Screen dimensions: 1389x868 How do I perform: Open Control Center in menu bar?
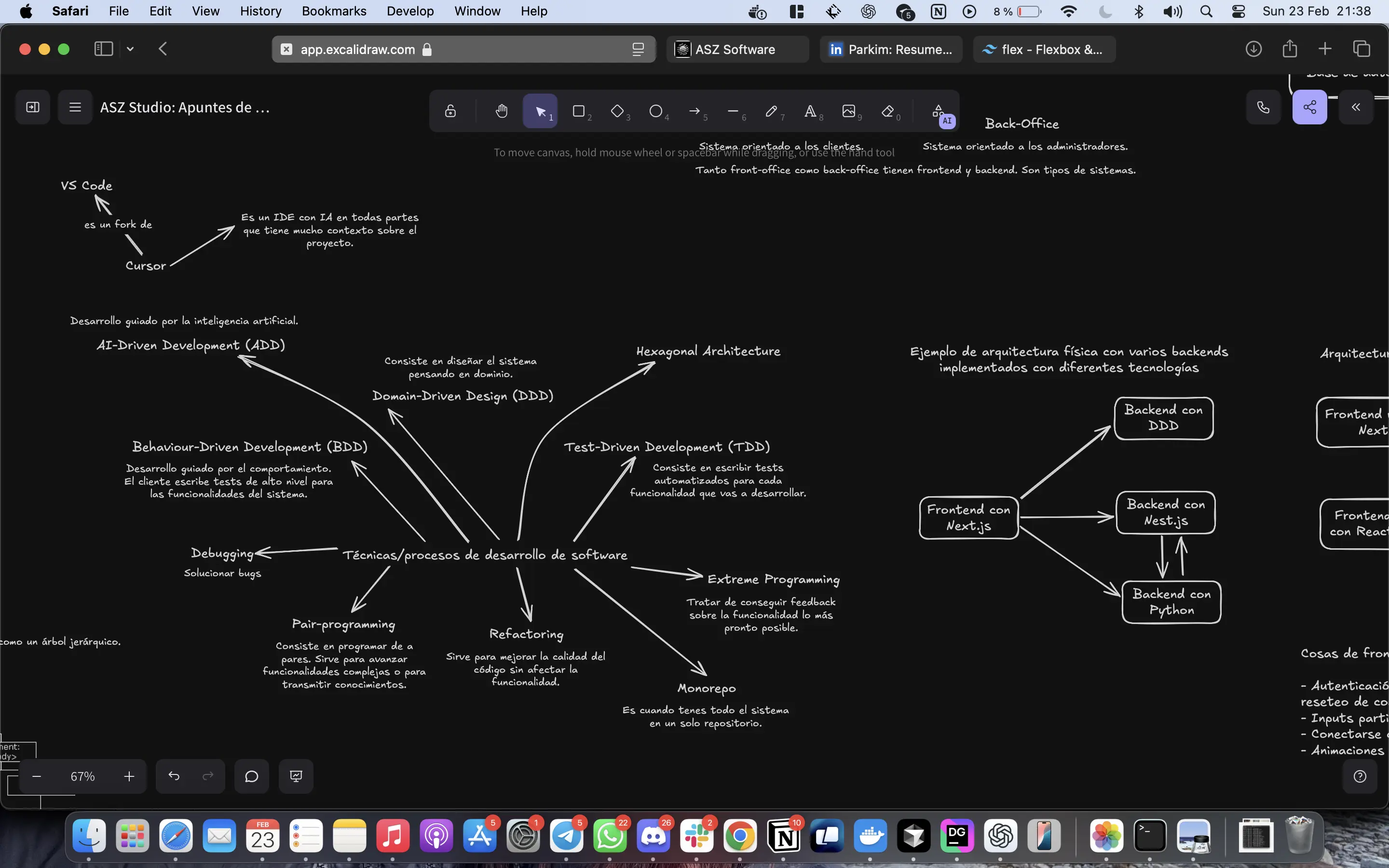coord(1238,11)
